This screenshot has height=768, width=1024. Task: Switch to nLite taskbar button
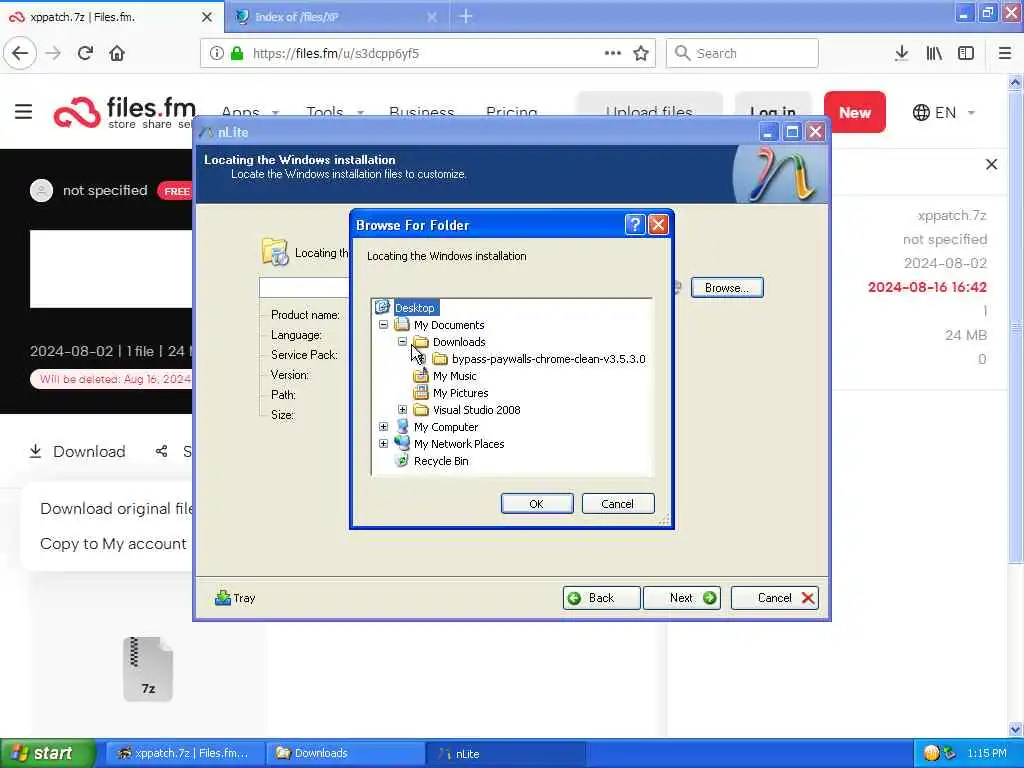pos(505,753)
